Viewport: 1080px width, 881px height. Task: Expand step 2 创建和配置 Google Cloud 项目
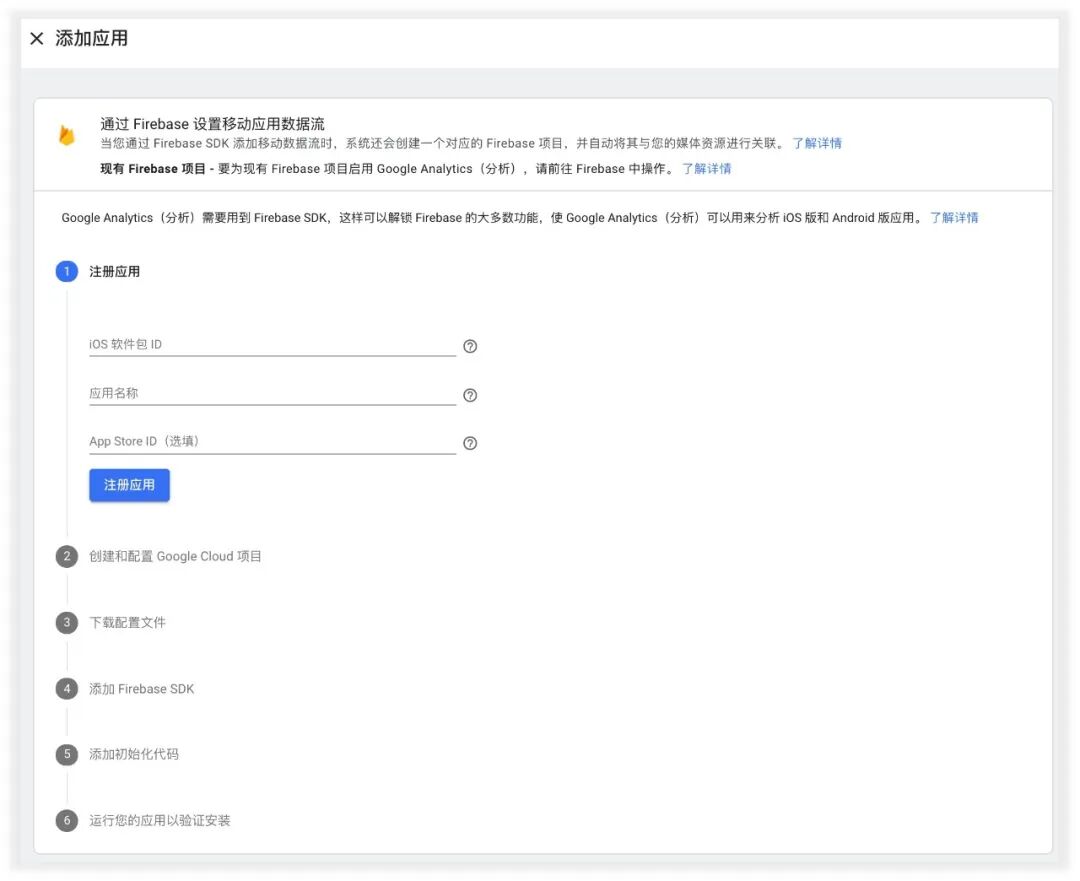tap(175, 557)
